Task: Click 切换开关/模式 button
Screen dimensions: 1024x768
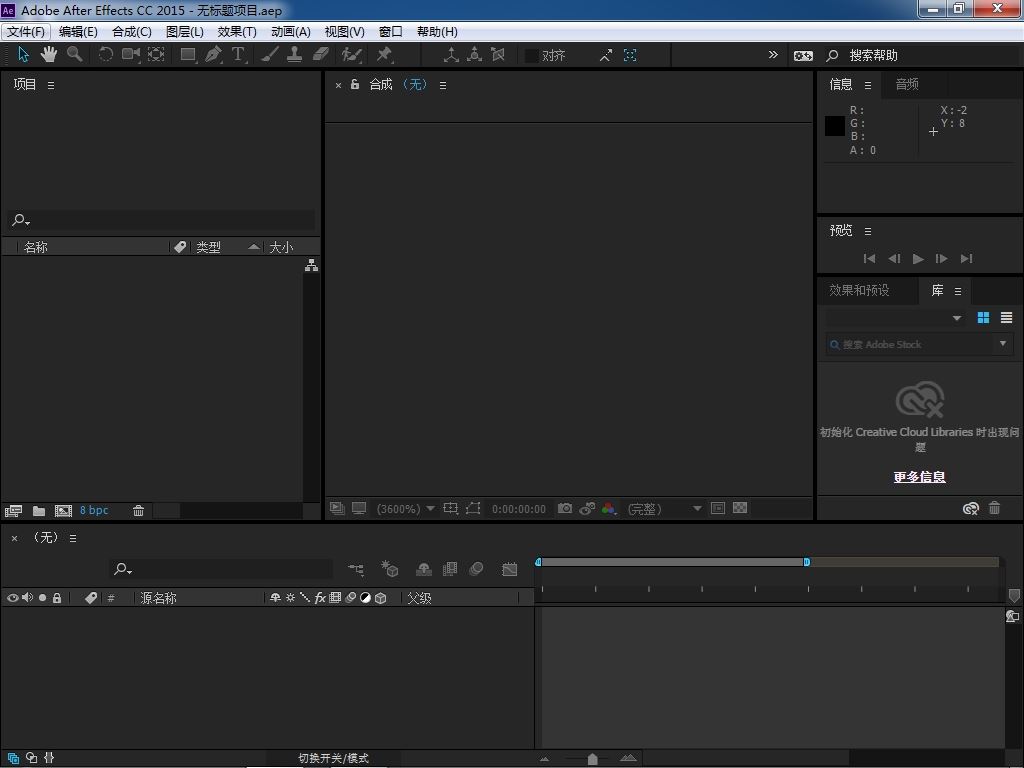Action: click(x=334, y=758)
